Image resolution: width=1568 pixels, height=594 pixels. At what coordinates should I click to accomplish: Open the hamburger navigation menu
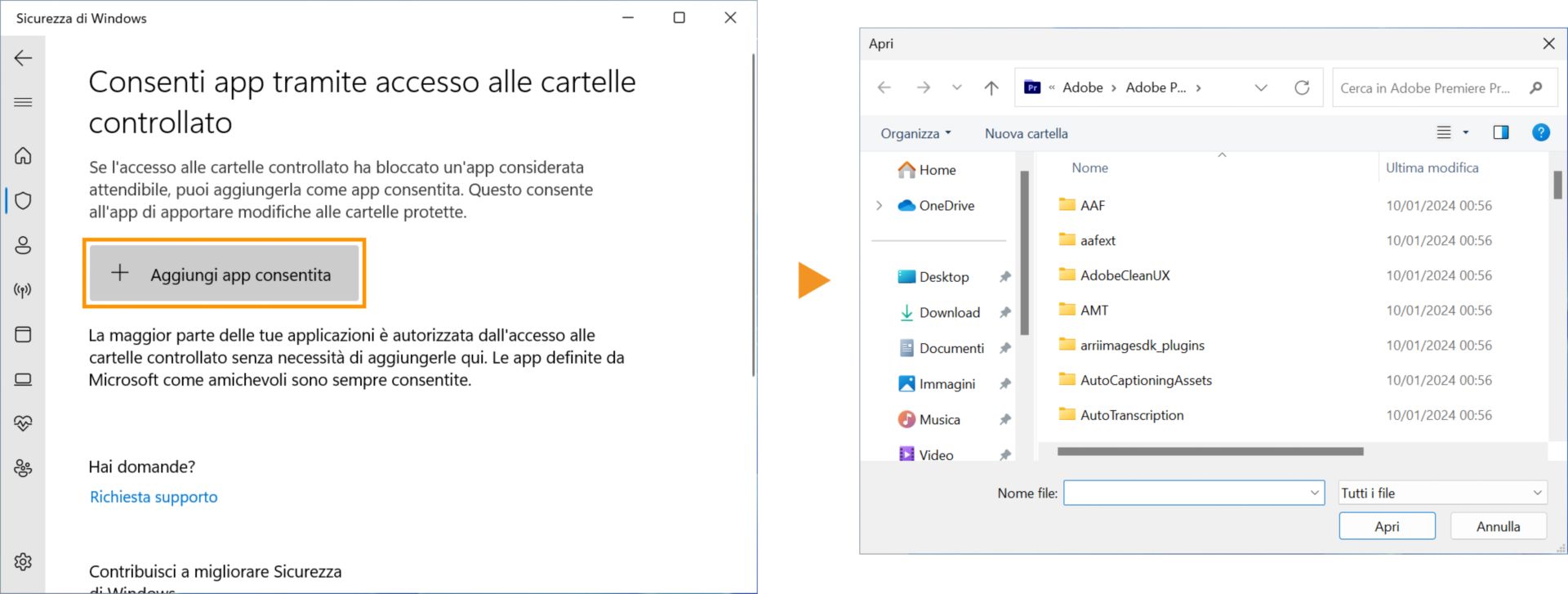(23, 102)
